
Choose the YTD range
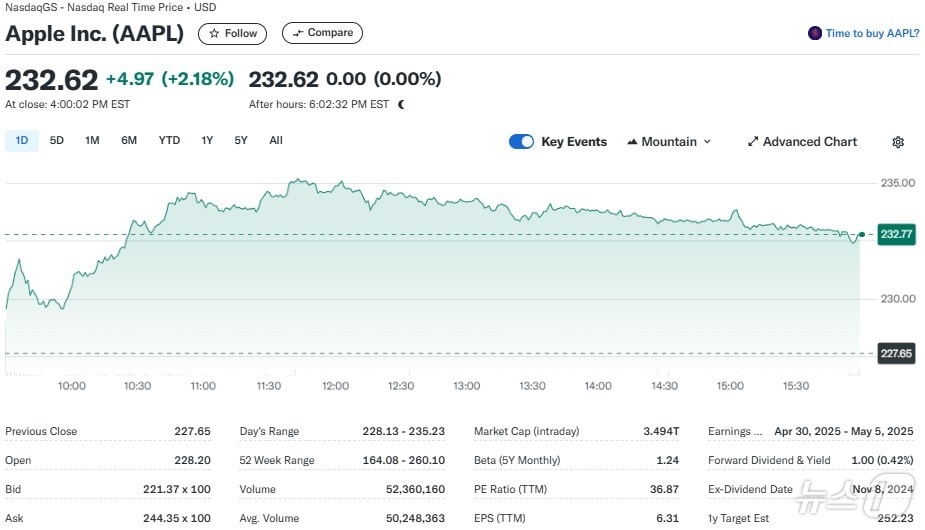(169, 141)
